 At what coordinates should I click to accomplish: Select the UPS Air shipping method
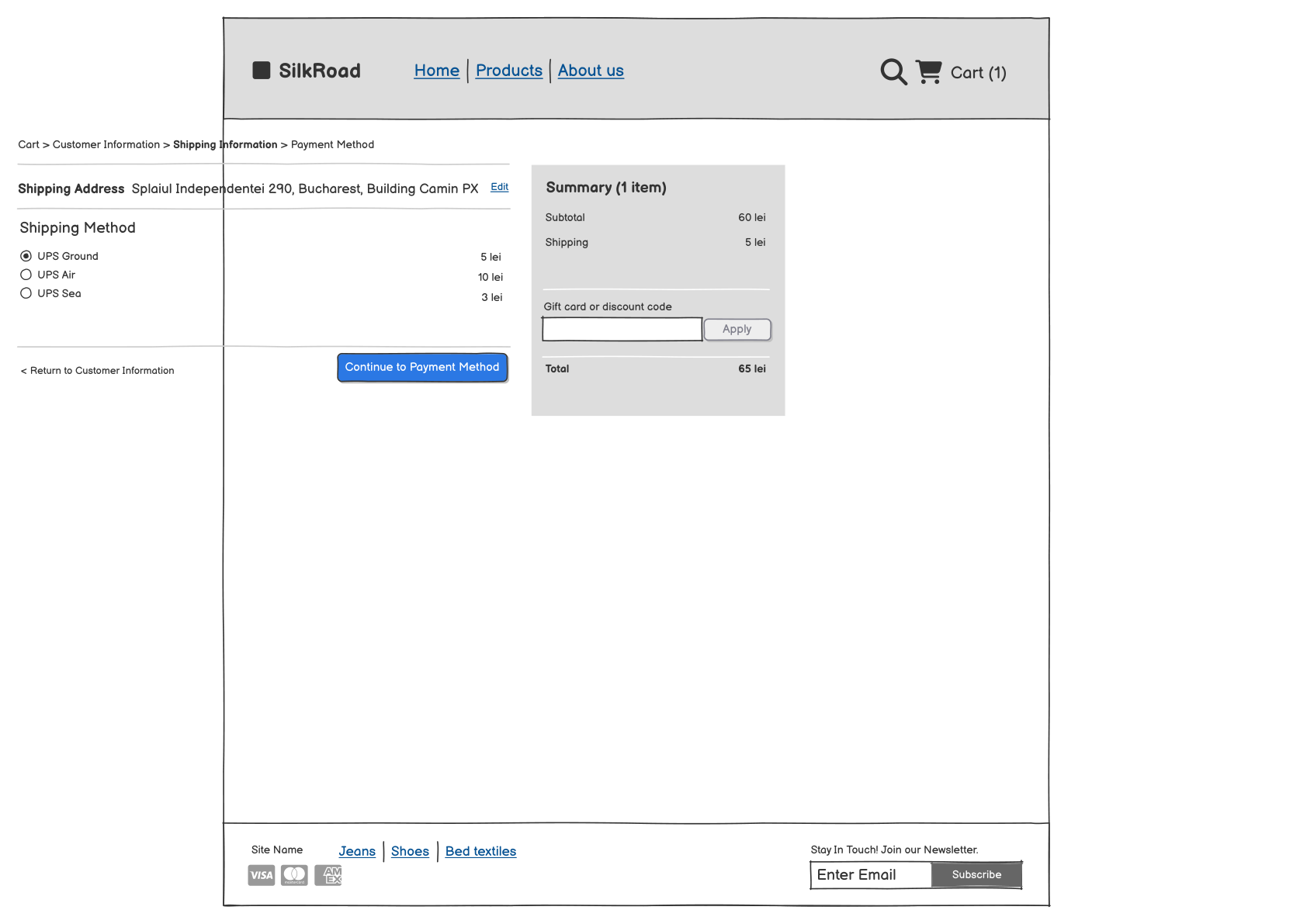(x=26, y=274)
